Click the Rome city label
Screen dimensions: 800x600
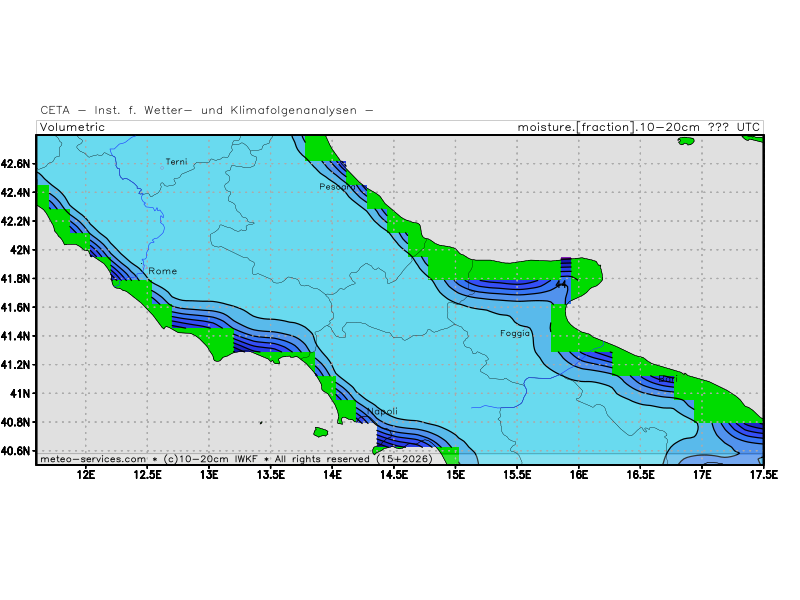point(162,271)
